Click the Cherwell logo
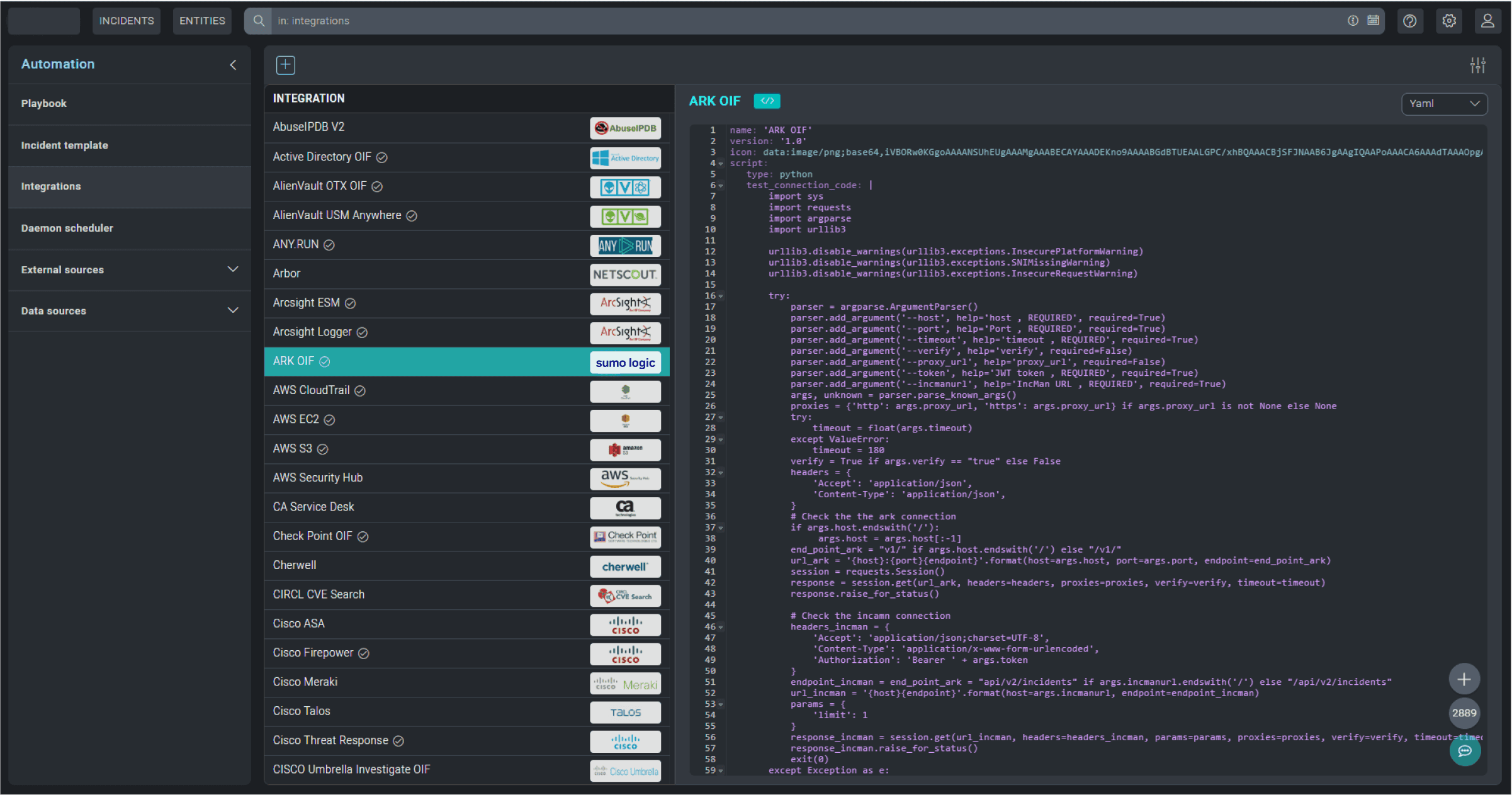 tap(626, 567)
